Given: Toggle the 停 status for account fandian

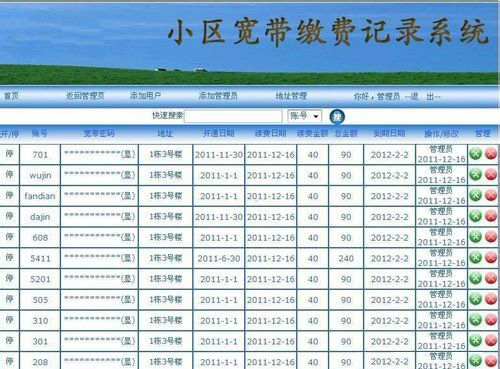Looking at the screenshot, I should pos(9,195).
